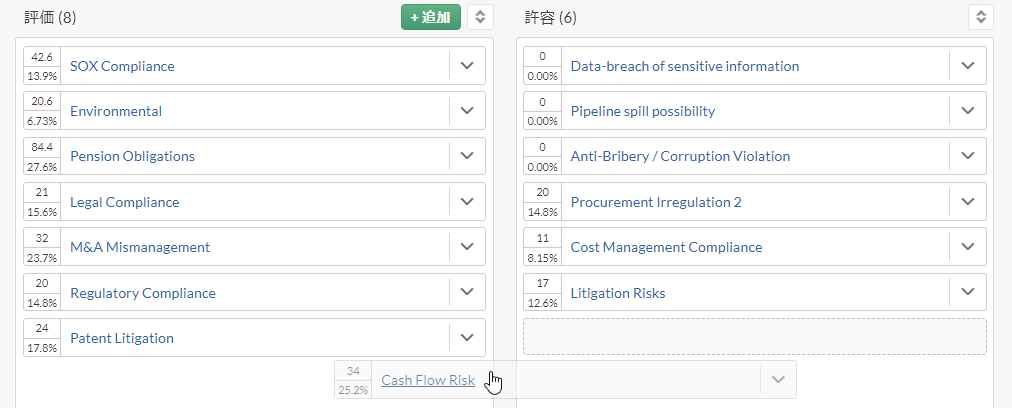Viewport: 1012px width, 408px height.
Task: Open Cost Management Compliance link
Action: point(666,247)
